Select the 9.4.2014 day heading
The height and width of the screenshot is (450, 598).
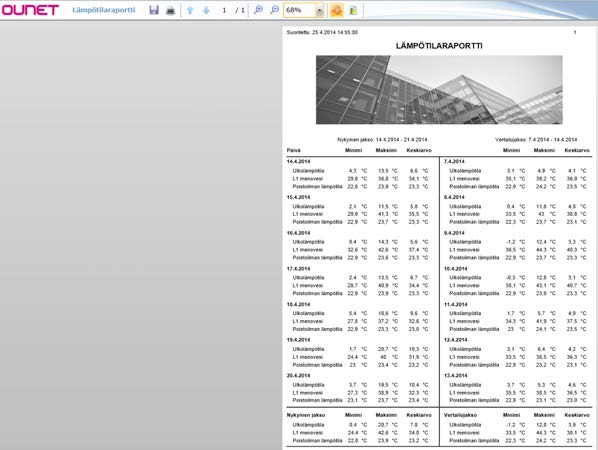(454, 233)
